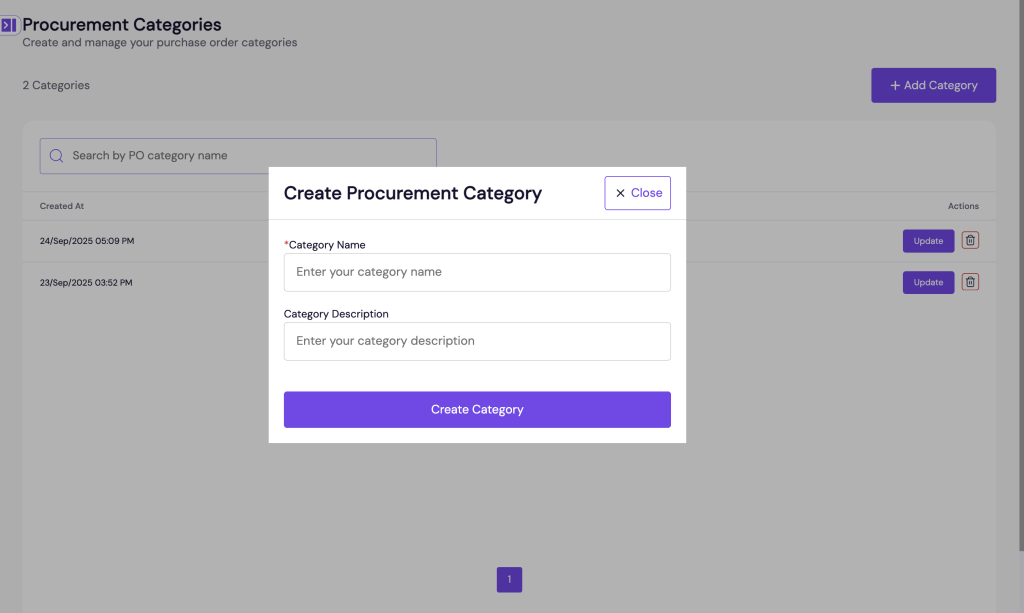Select the 23/Sep/2025 03:52 PM row timestamp

click(86, 283)
